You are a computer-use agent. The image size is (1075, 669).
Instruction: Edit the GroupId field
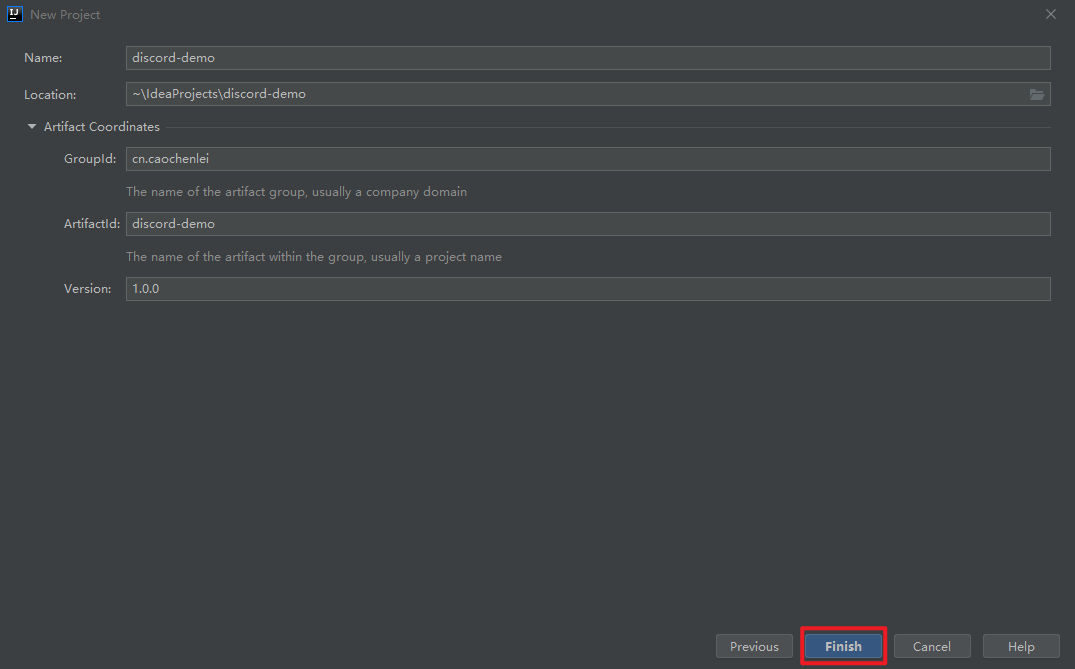click(588, 158)
